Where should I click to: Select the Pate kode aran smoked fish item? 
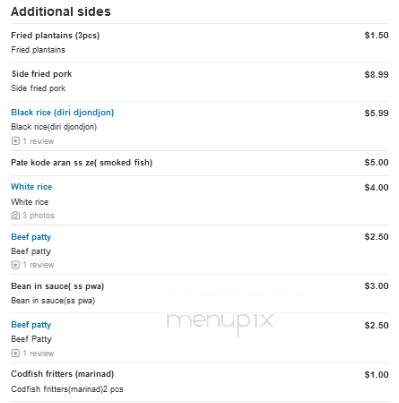[x=82, y=163]
